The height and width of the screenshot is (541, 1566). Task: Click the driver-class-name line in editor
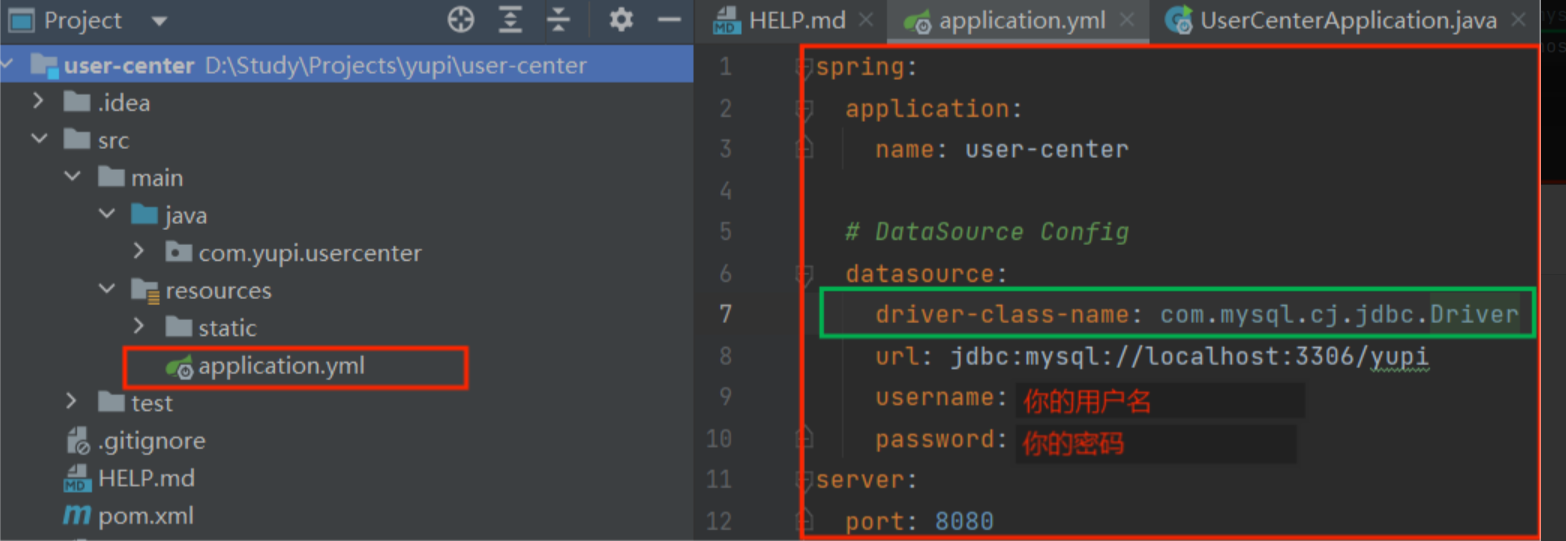[x=1176, y=315]
